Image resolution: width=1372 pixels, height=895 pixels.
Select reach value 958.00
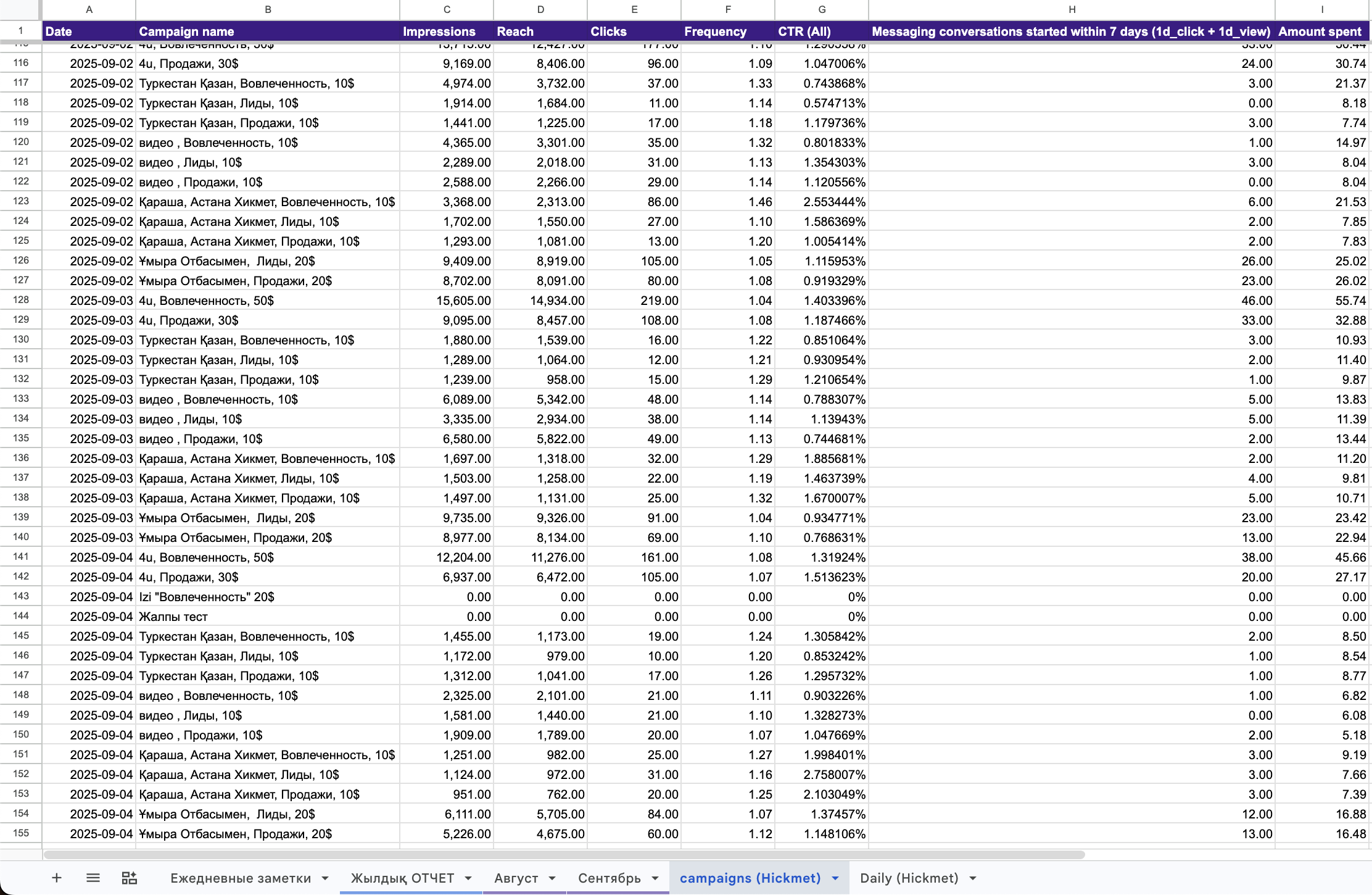pyautogui.click(x=540, y=380)
